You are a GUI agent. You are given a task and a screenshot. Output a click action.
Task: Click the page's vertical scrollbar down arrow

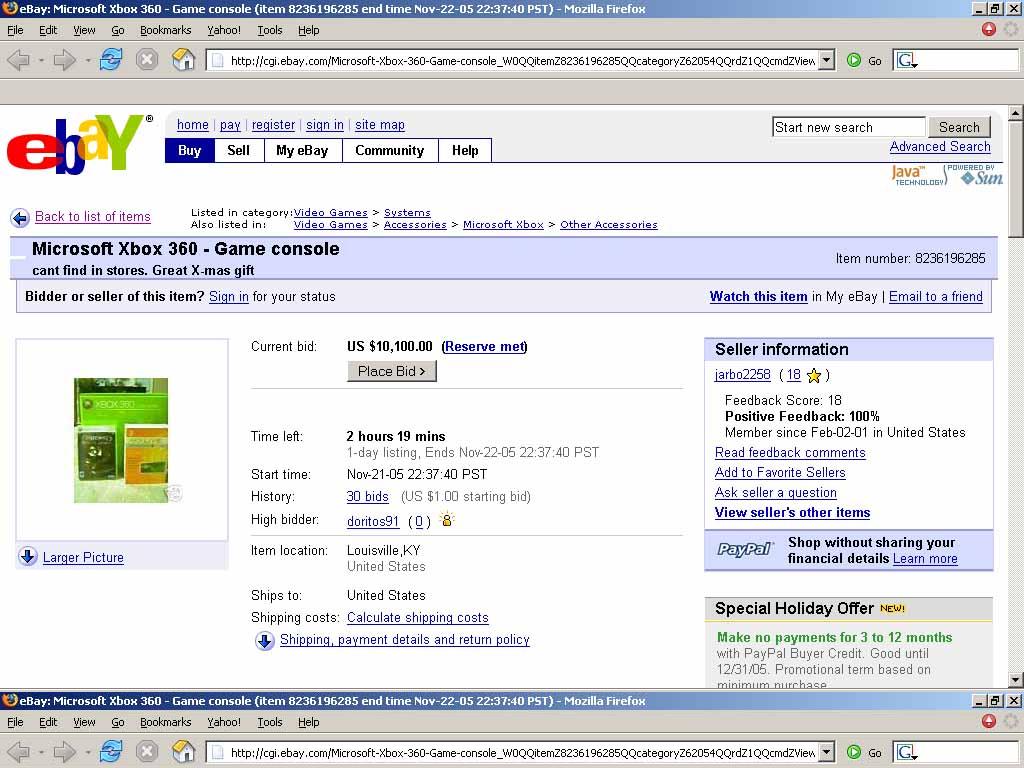1015,680
